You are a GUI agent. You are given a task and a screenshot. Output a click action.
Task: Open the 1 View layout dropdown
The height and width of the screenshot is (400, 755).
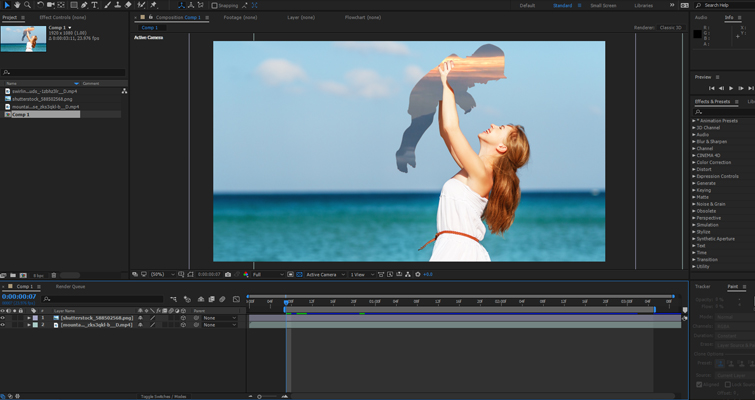click(362, 274)
